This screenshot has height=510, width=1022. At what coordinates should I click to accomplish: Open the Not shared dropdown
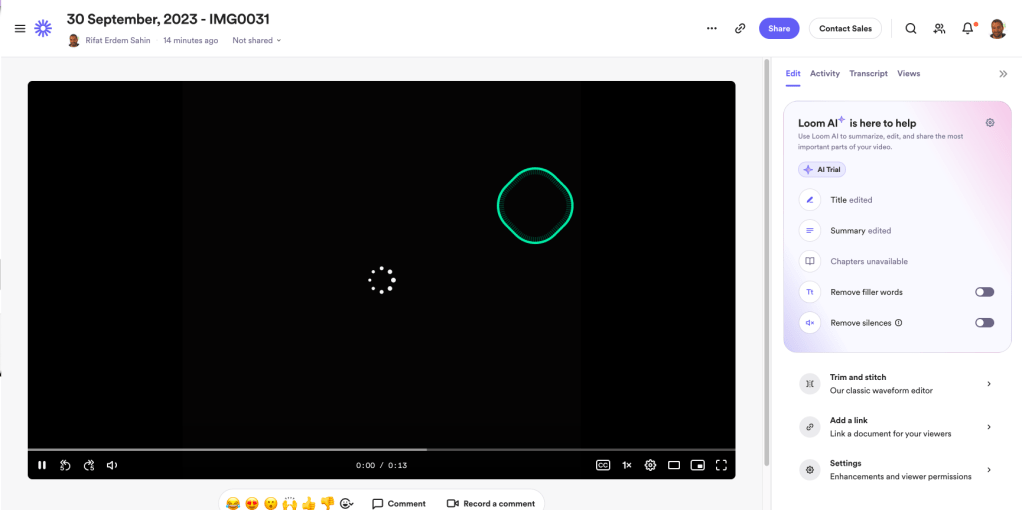point(257,40)
